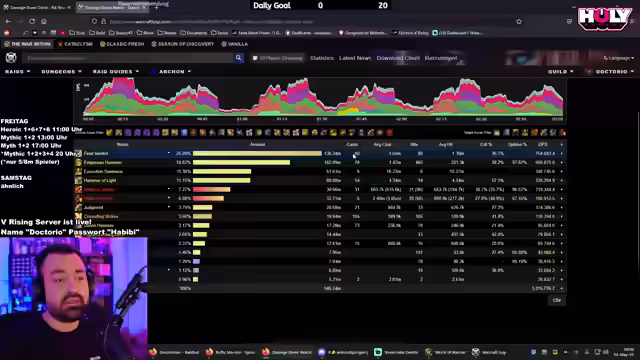This screenshot has width=640, height=360.
Task: Focus the Warcraft Logs search field
Action: tap(129, 58)
